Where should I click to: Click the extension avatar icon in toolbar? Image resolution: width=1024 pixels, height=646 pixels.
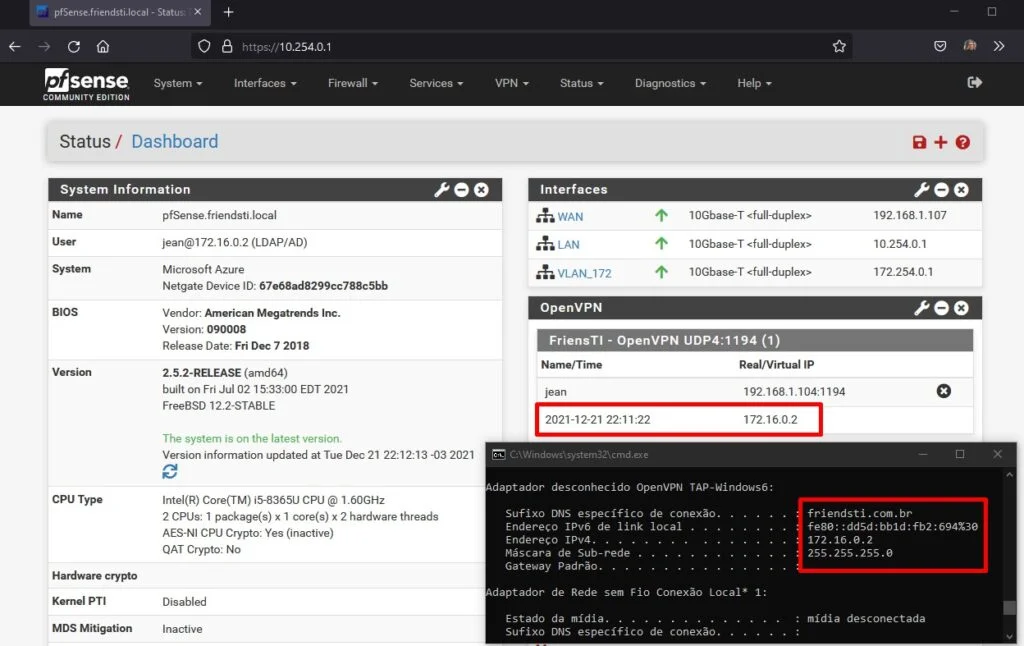pos(970,46)
